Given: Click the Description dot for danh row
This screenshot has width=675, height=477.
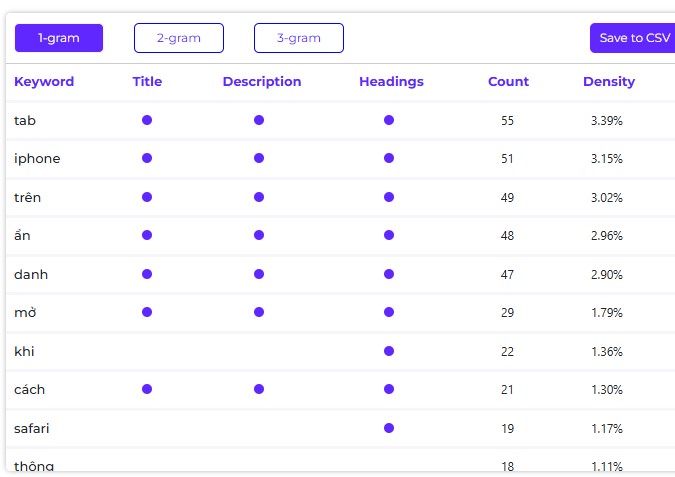Looking at the screenshot, I should point(259,274).
